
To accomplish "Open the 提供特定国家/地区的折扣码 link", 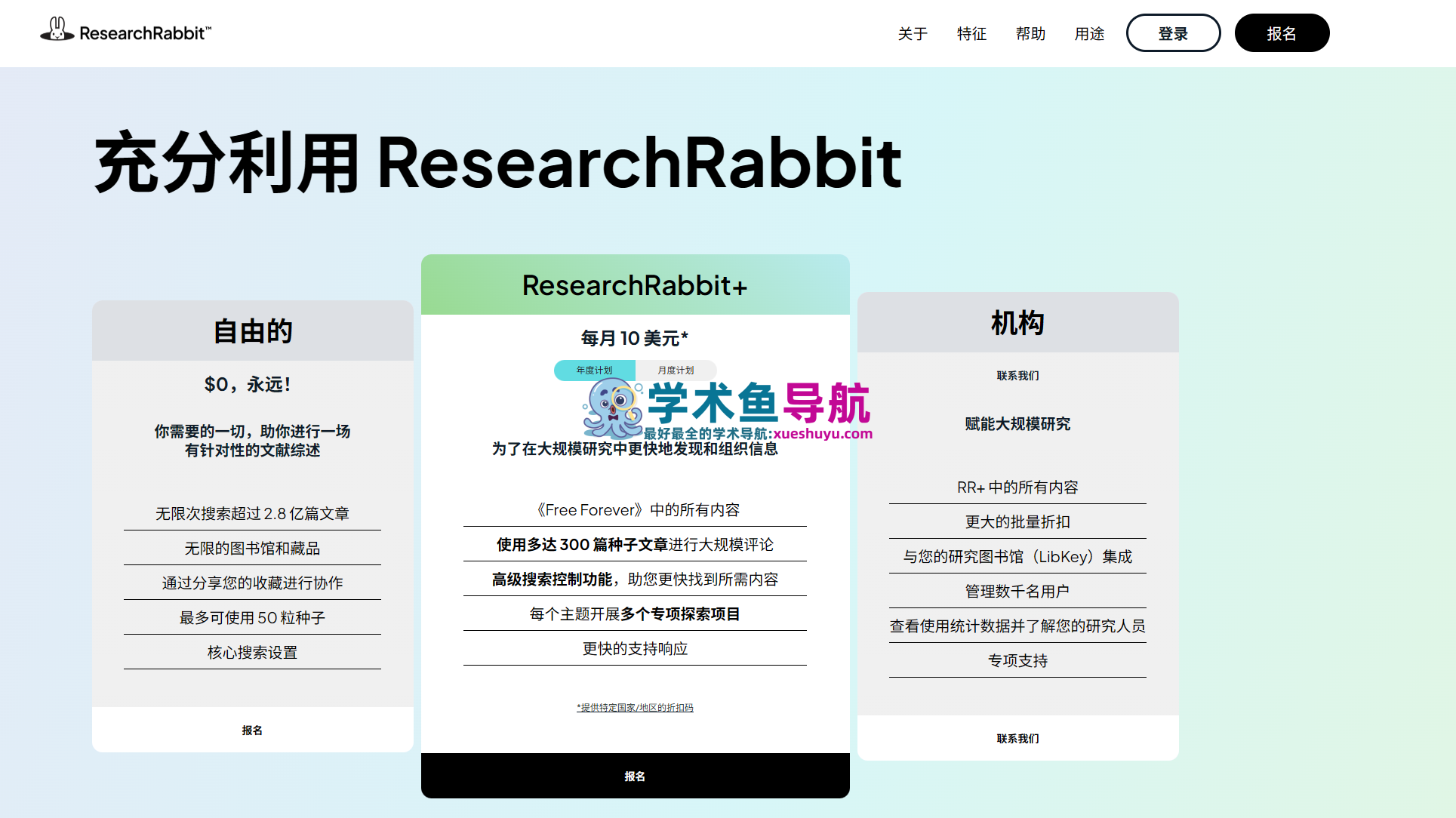I will pyautogui.click(x=635, y=707).
